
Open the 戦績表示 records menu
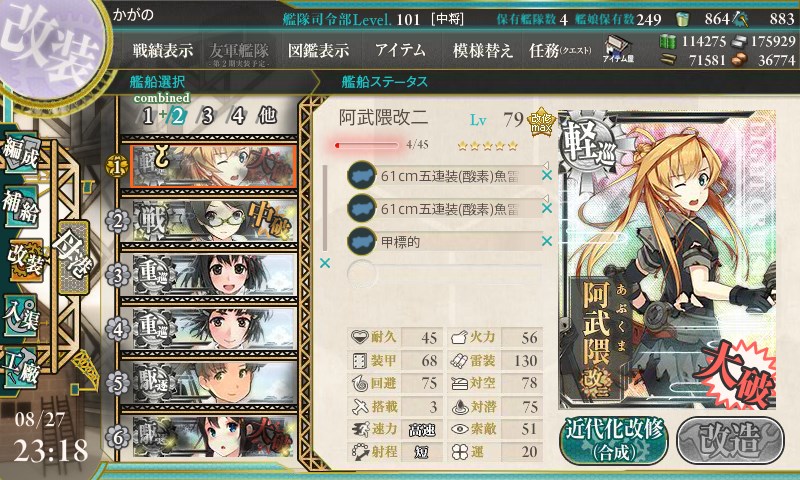pyautogui.click(x=163, y=50)
